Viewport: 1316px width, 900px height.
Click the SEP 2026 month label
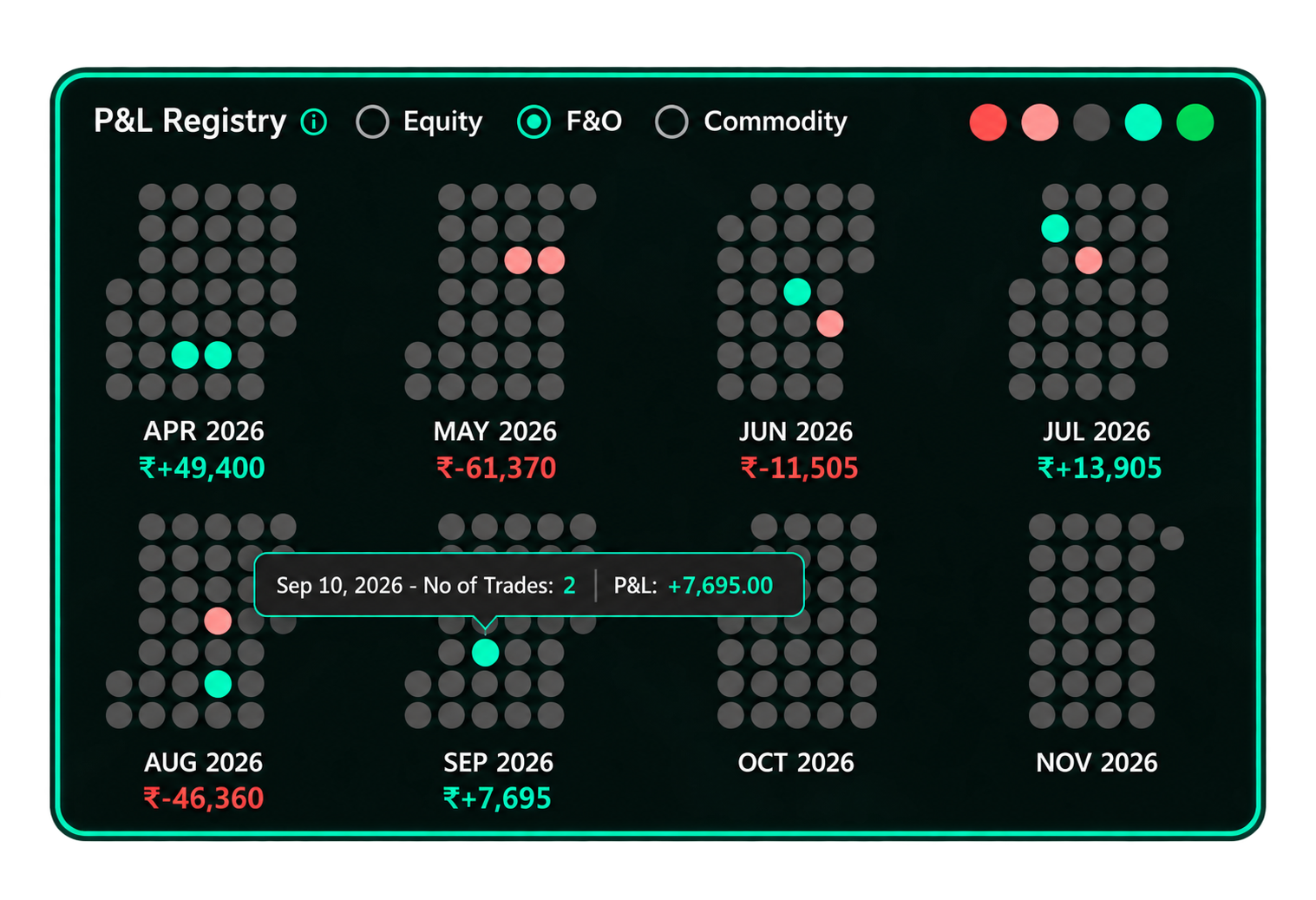coord(498,763)
